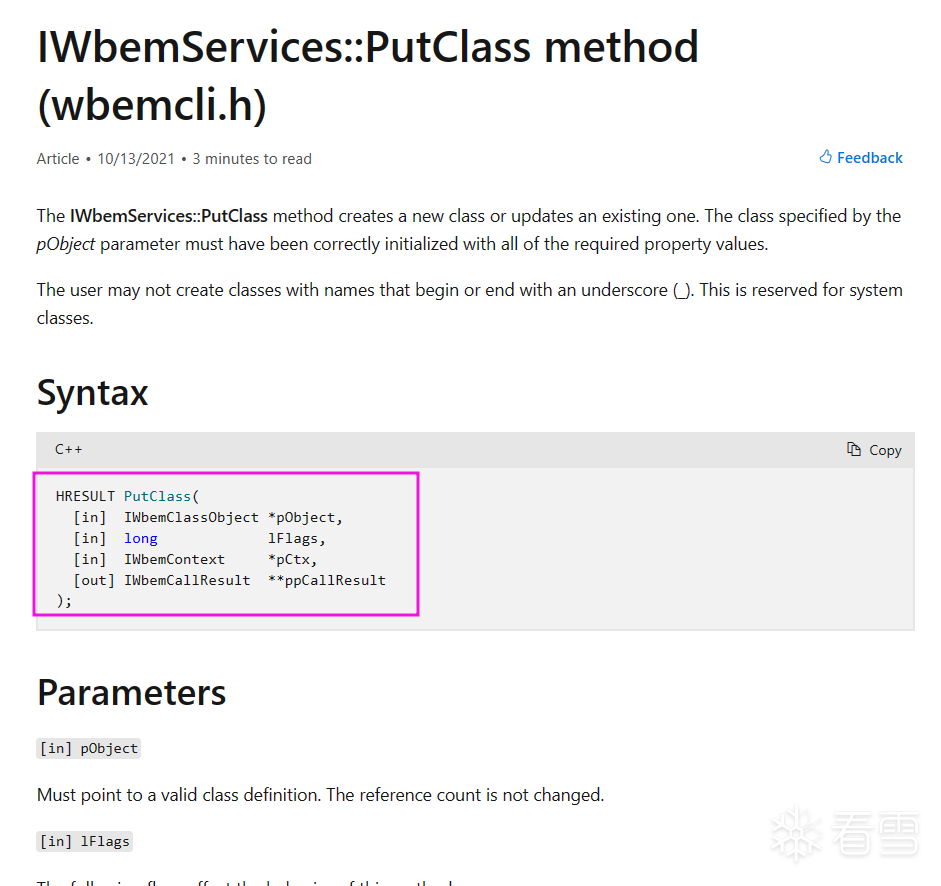Click the blue long keyword in code

click(x=141, y=538)
